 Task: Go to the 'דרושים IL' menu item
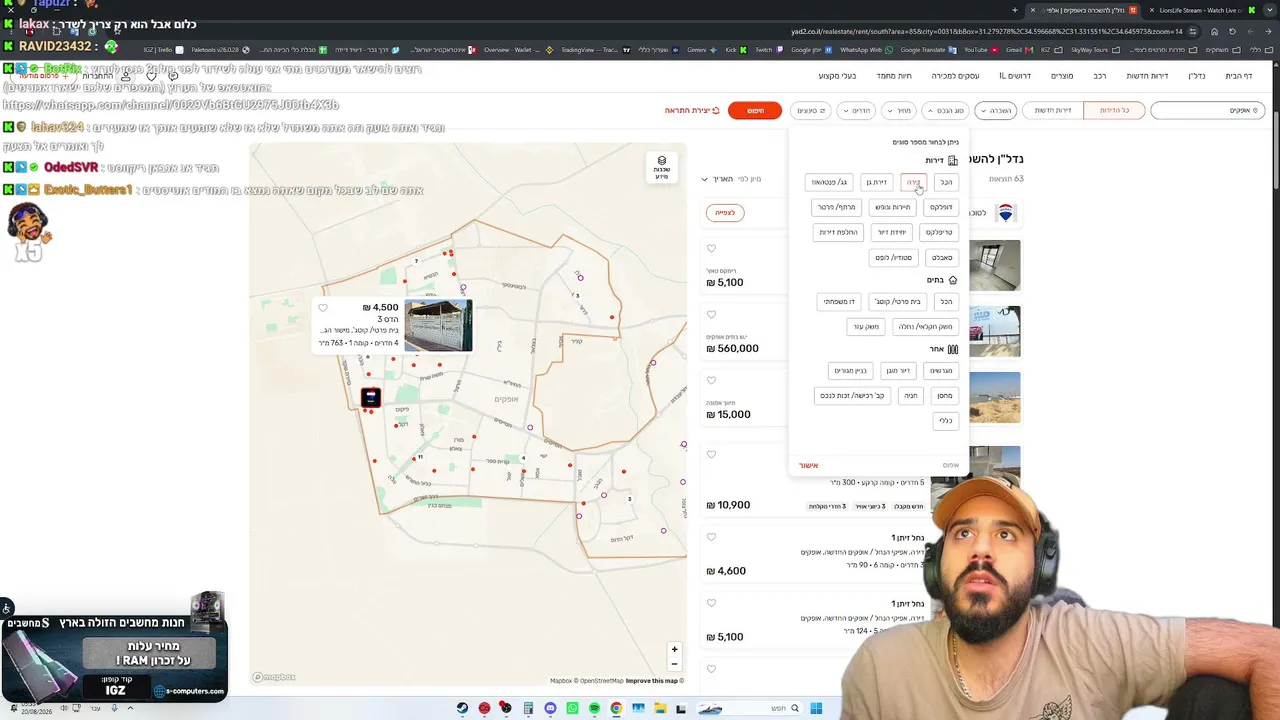point(1015,76)
